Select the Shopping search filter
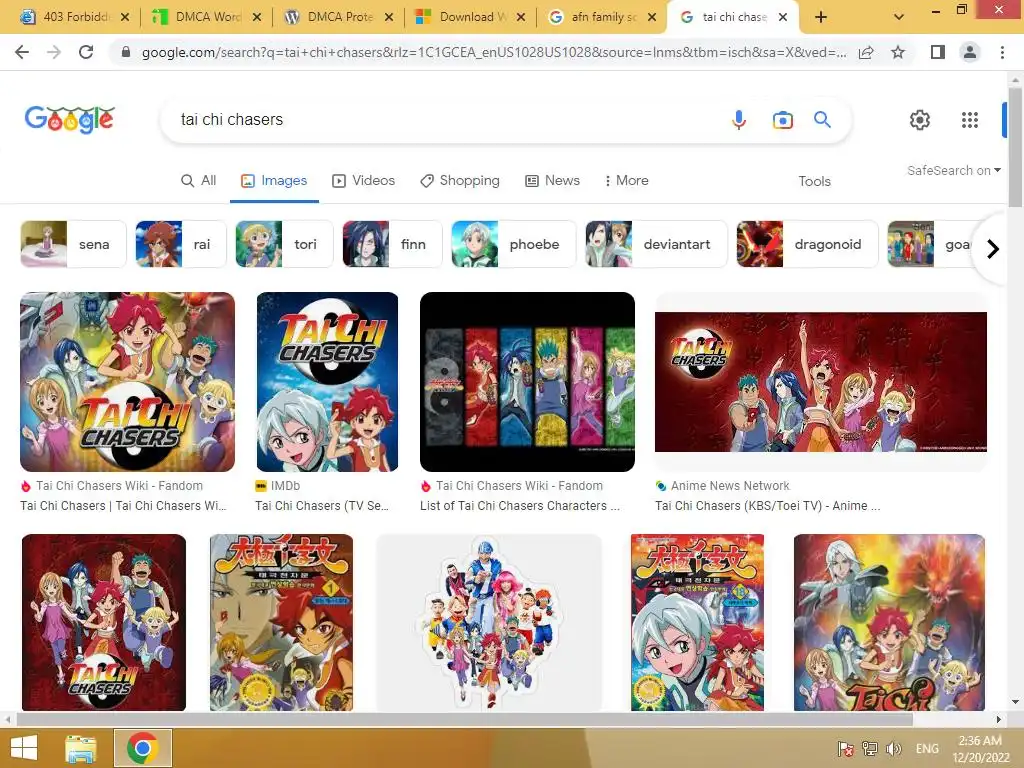The width and height of the screenshot is (1024, 768). (x=460, y=181)
